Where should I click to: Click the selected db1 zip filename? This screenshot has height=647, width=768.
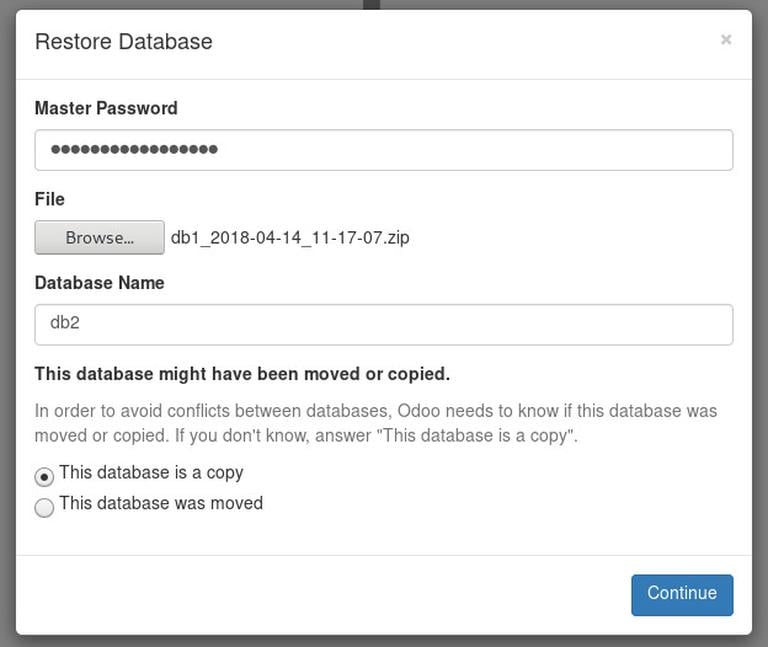[x=290, y=238]
